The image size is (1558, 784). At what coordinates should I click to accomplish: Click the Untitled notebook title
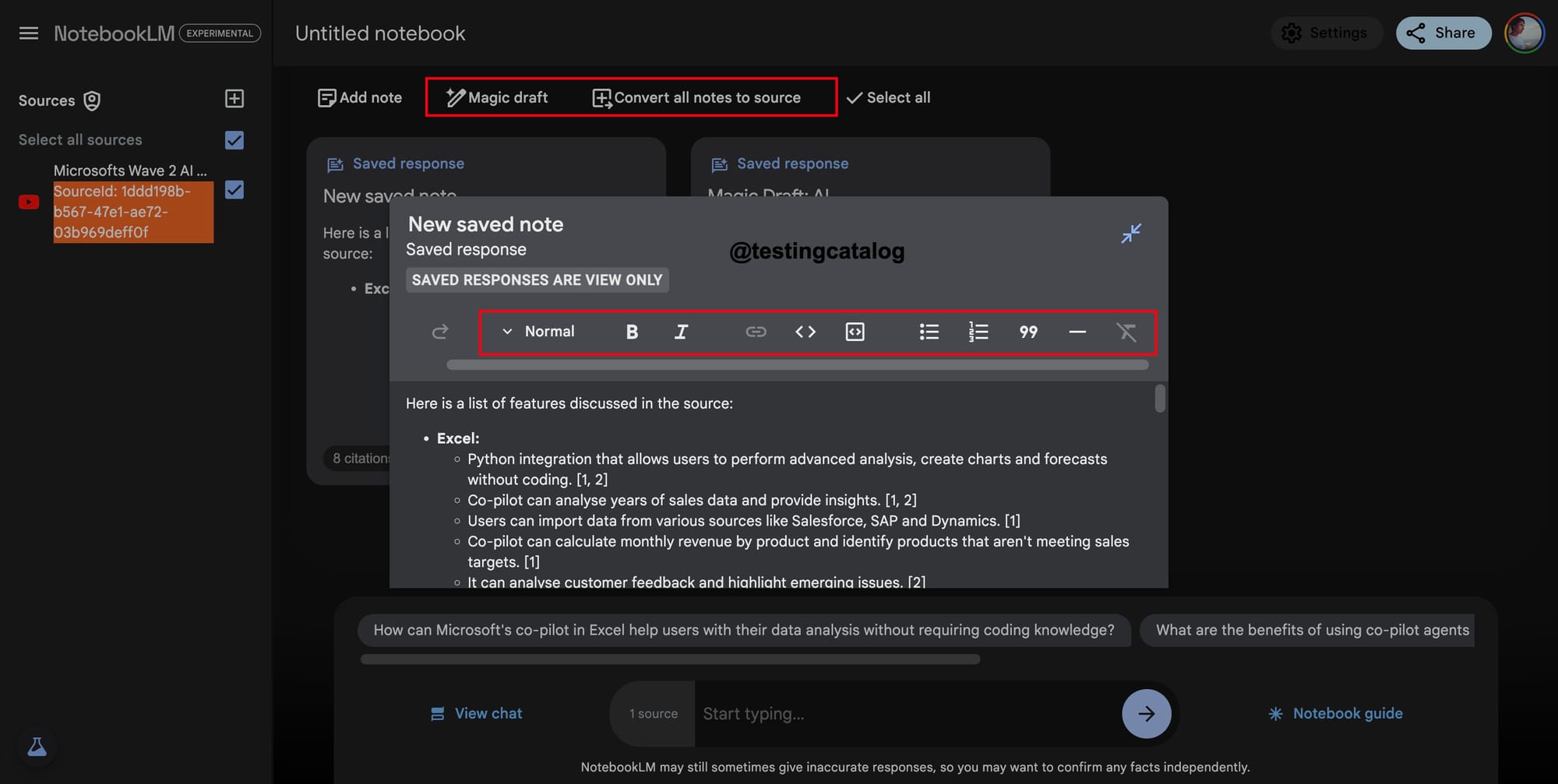click(x=380, y=33)
